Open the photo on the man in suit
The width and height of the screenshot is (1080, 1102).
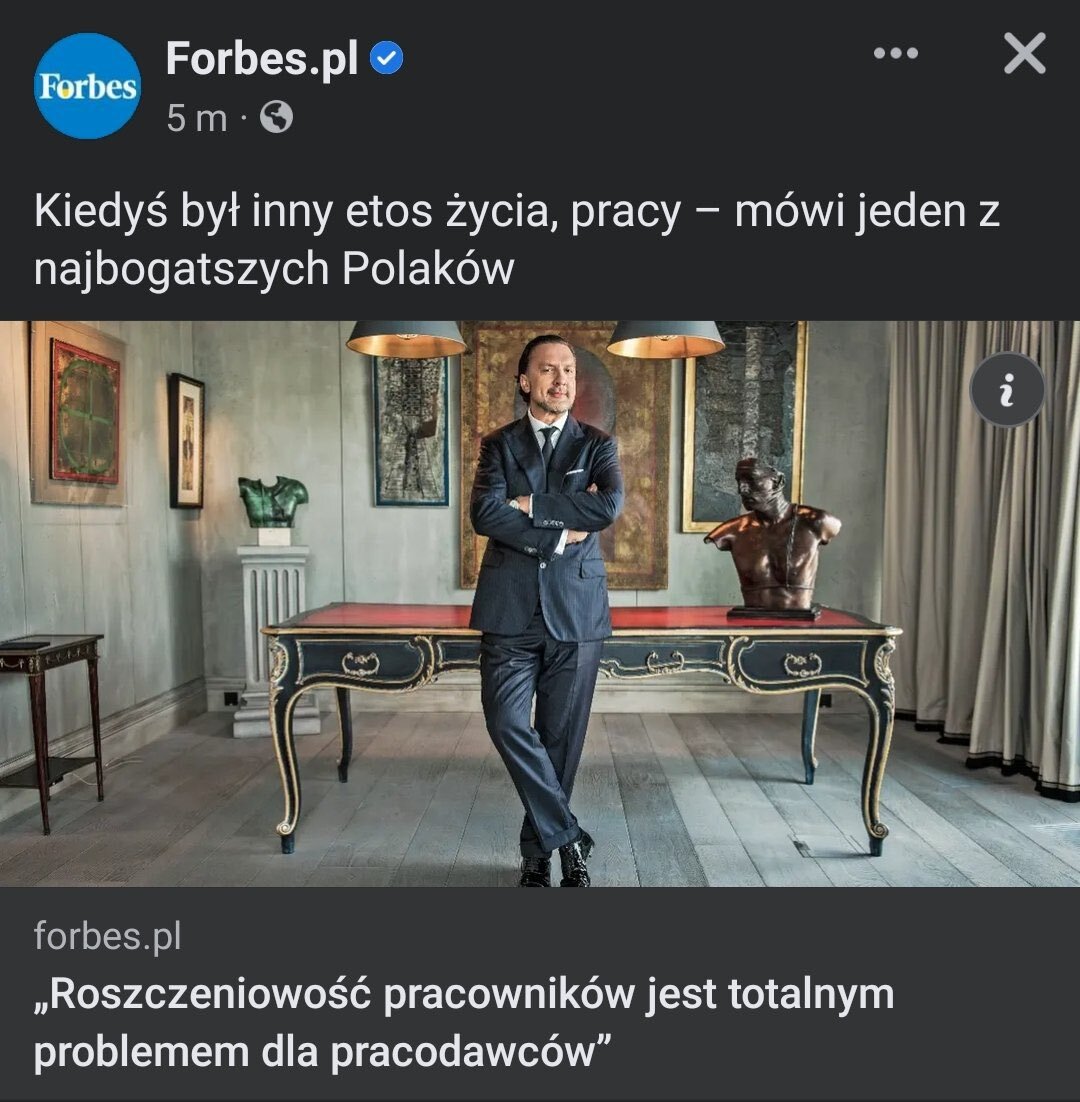tap(542, 604)
